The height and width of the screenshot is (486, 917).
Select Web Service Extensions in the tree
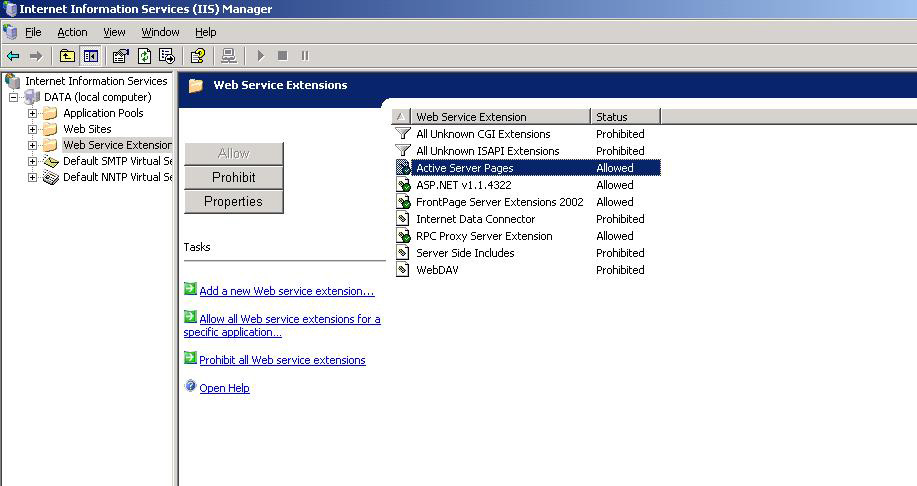pos(117,145)
